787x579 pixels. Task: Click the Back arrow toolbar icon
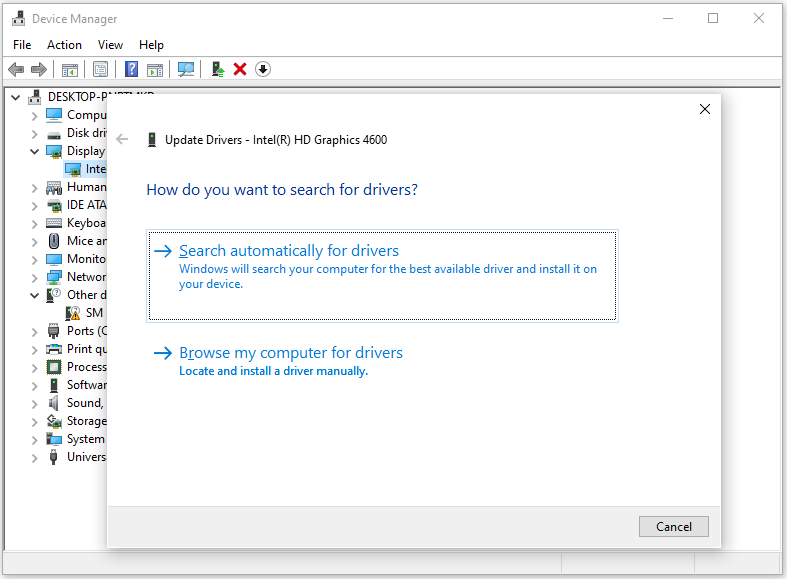[16, 69]
